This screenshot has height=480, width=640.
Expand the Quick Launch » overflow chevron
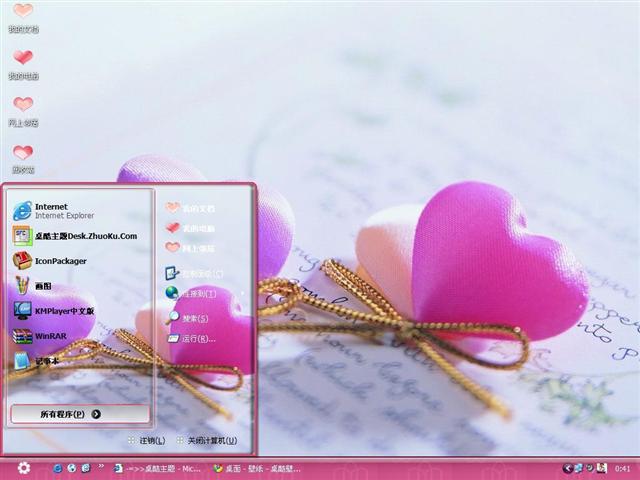click(x=101, y=467)
